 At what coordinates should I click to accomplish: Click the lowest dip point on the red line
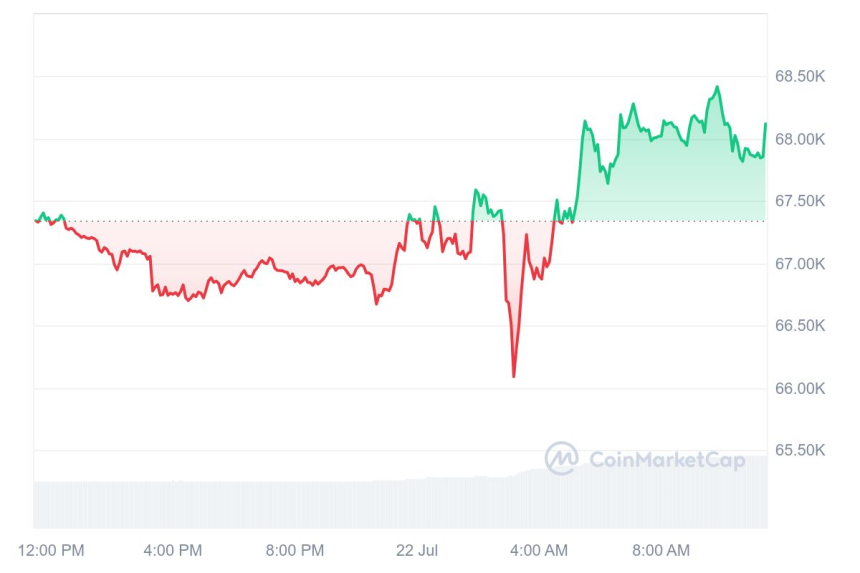pos(514,376)
